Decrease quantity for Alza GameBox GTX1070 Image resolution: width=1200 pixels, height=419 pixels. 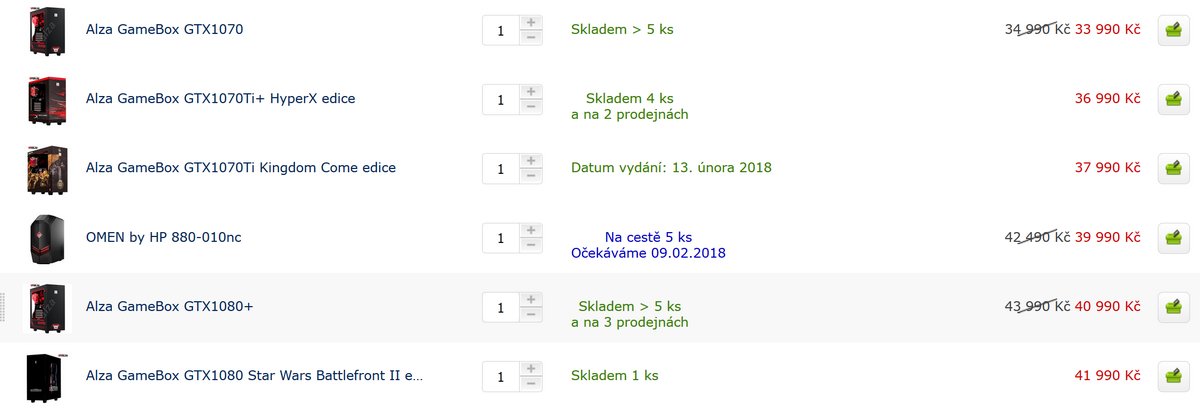(x=531, y=38)
